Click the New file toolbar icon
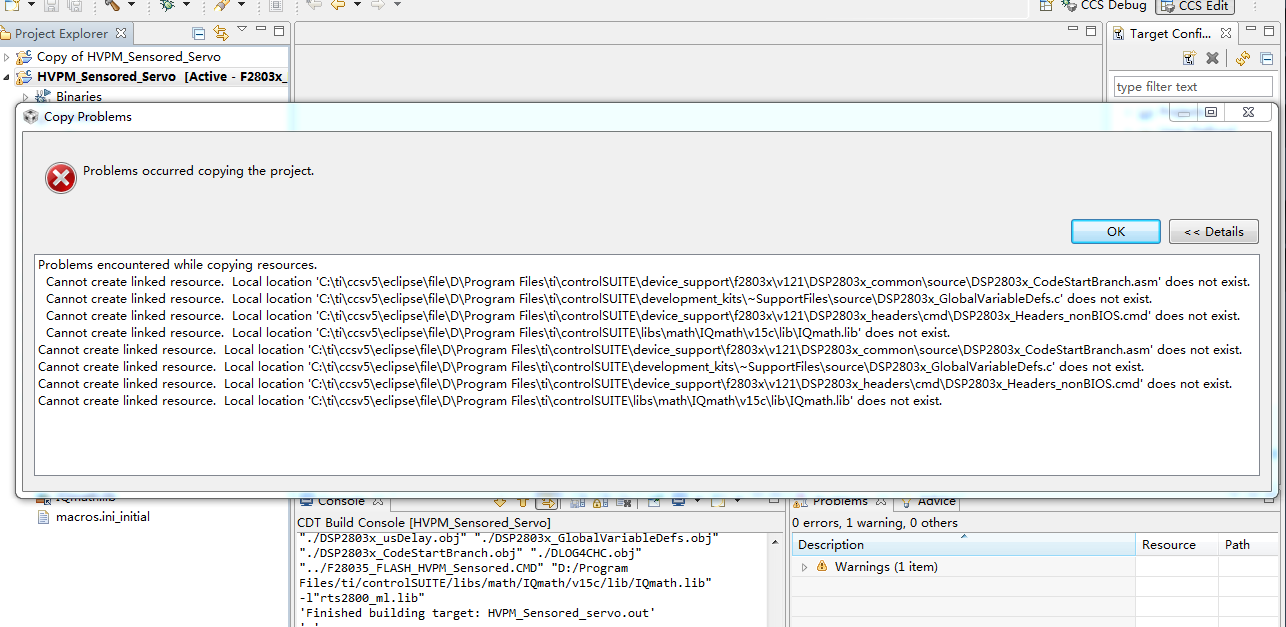 pos(12,5)
